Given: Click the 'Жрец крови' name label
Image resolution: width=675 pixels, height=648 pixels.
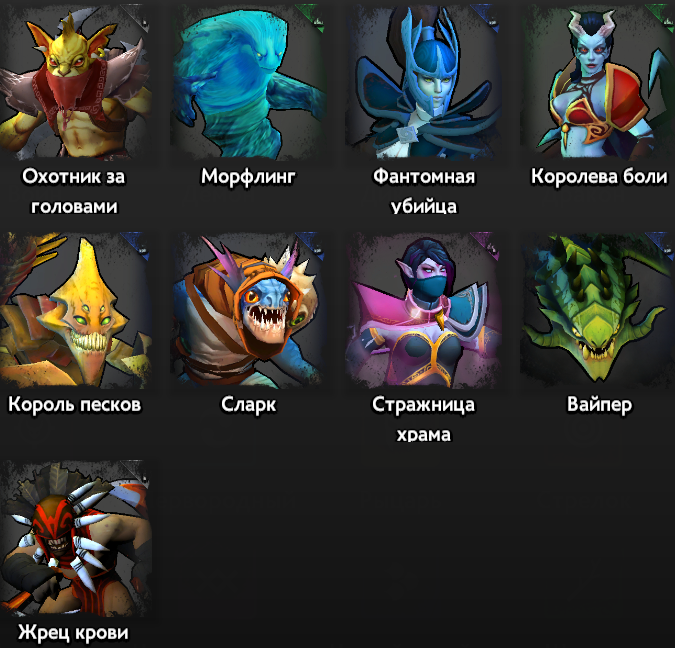Looking at the screenshot, I should point(74,633).
